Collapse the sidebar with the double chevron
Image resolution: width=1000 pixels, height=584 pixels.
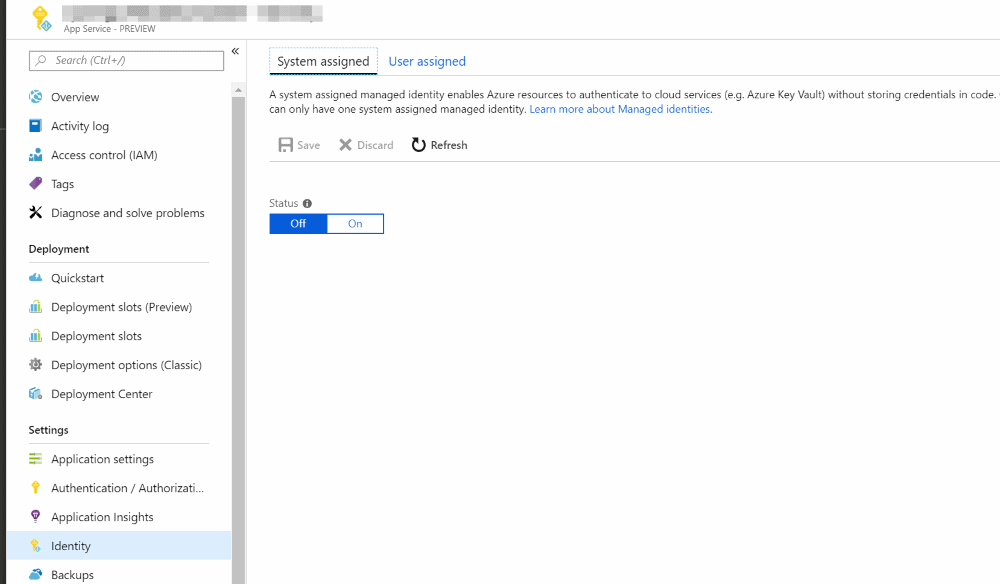(x=235, y=51)
